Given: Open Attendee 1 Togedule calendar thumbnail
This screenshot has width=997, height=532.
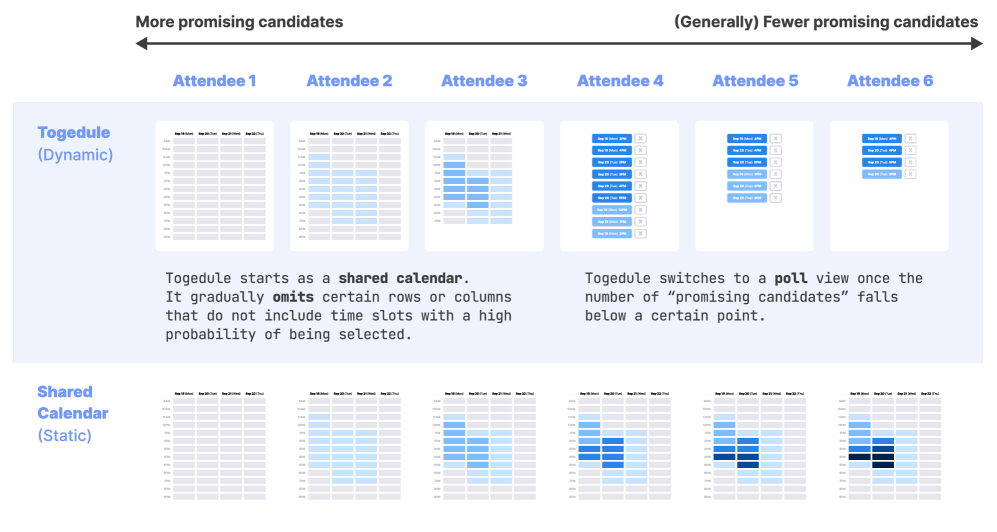Looking at the screenshot, I should coord(214,186).
